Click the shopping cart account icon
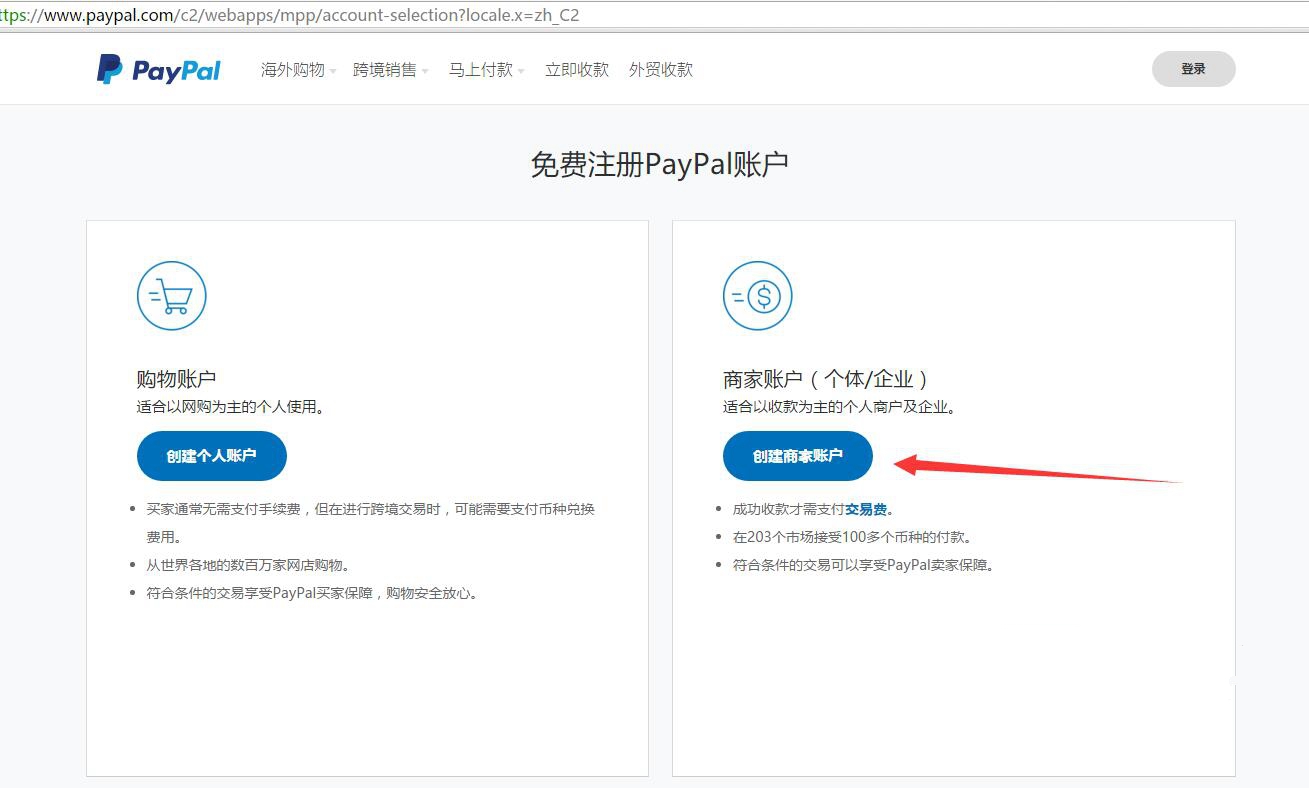The width and height of the screenshot is (1309, 788). click(x=172, y=296)
